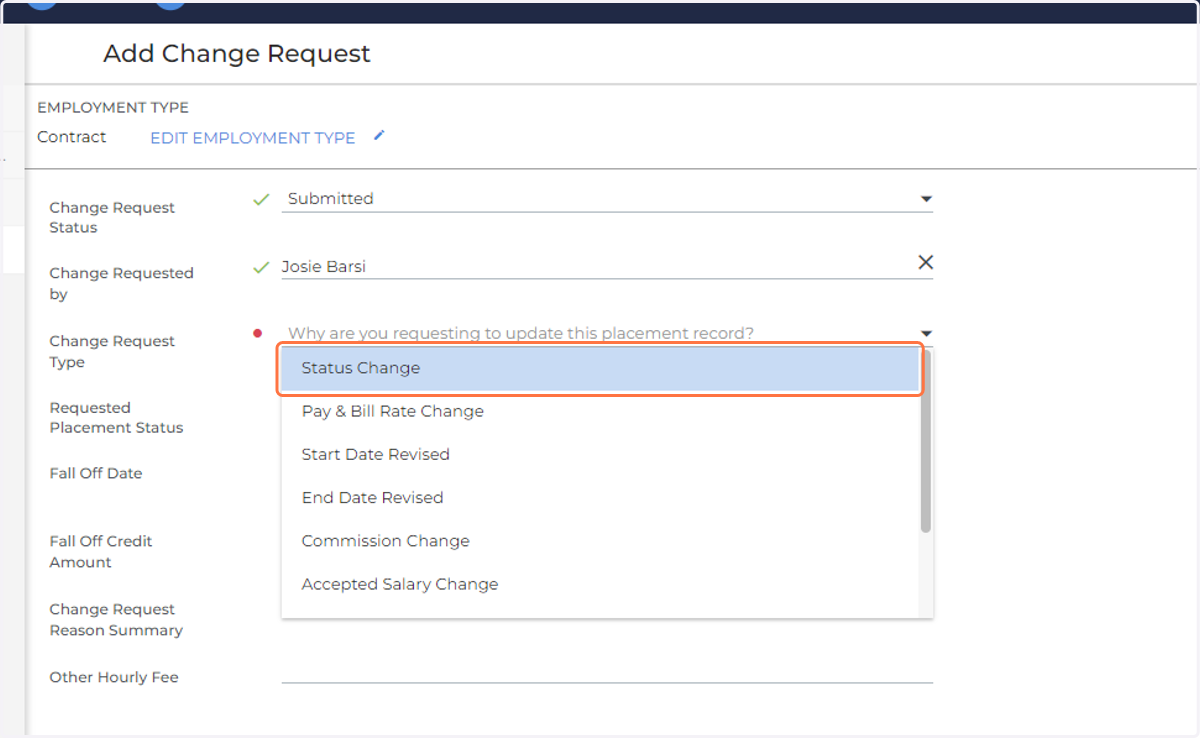Click the EMPLOYMENT TYPE section header

113,107
